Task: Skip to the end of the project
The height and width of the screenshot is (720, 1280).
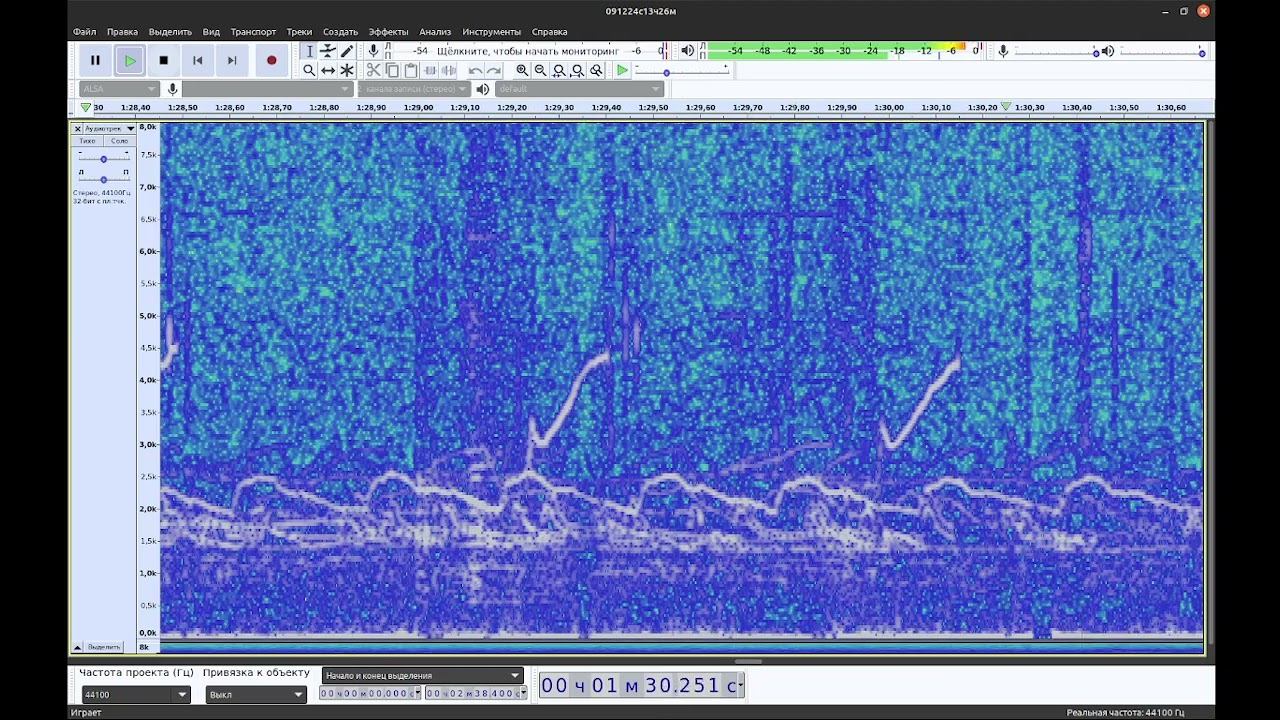Action: click(x=231, y=60)
